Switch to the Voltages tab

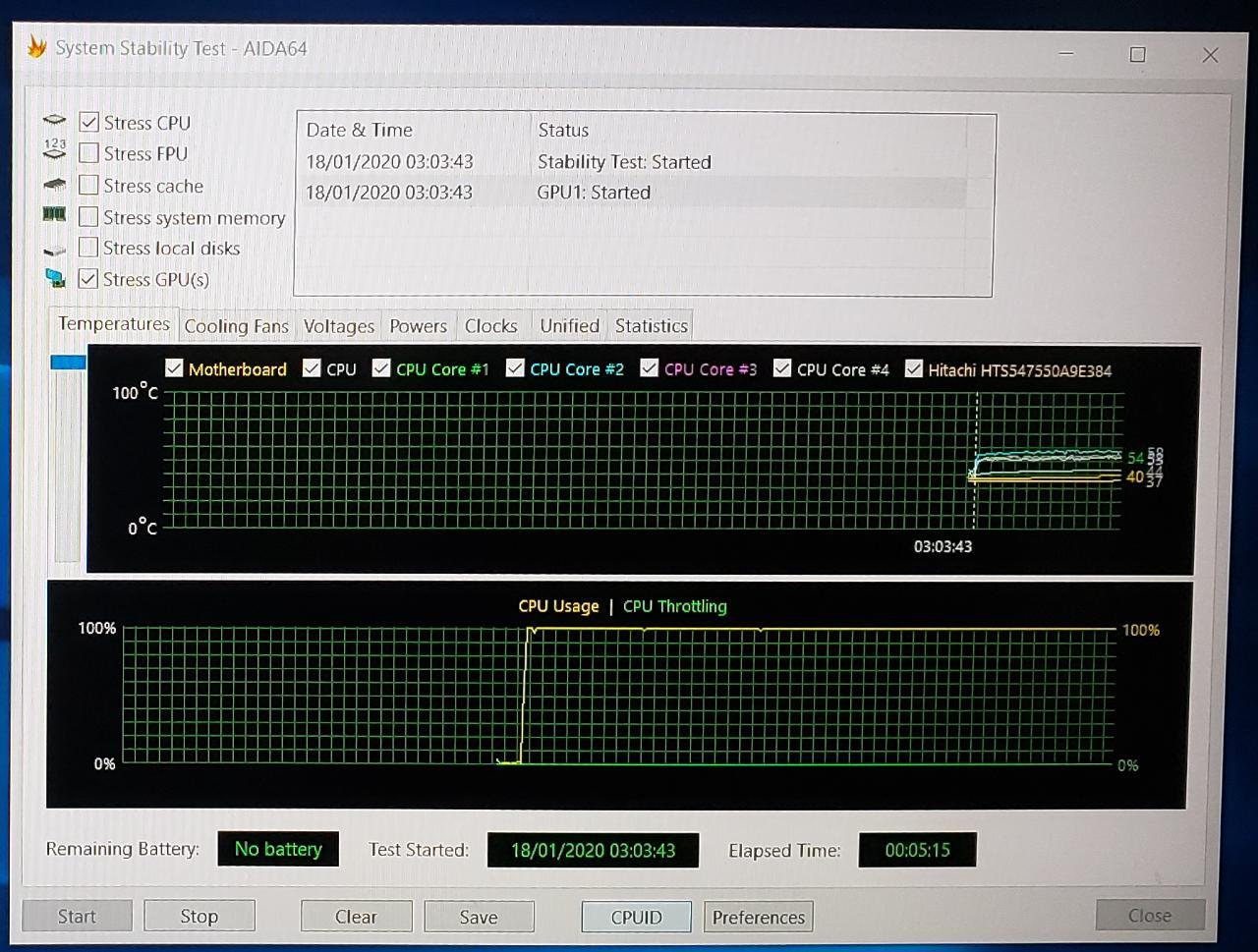point(339,326)
